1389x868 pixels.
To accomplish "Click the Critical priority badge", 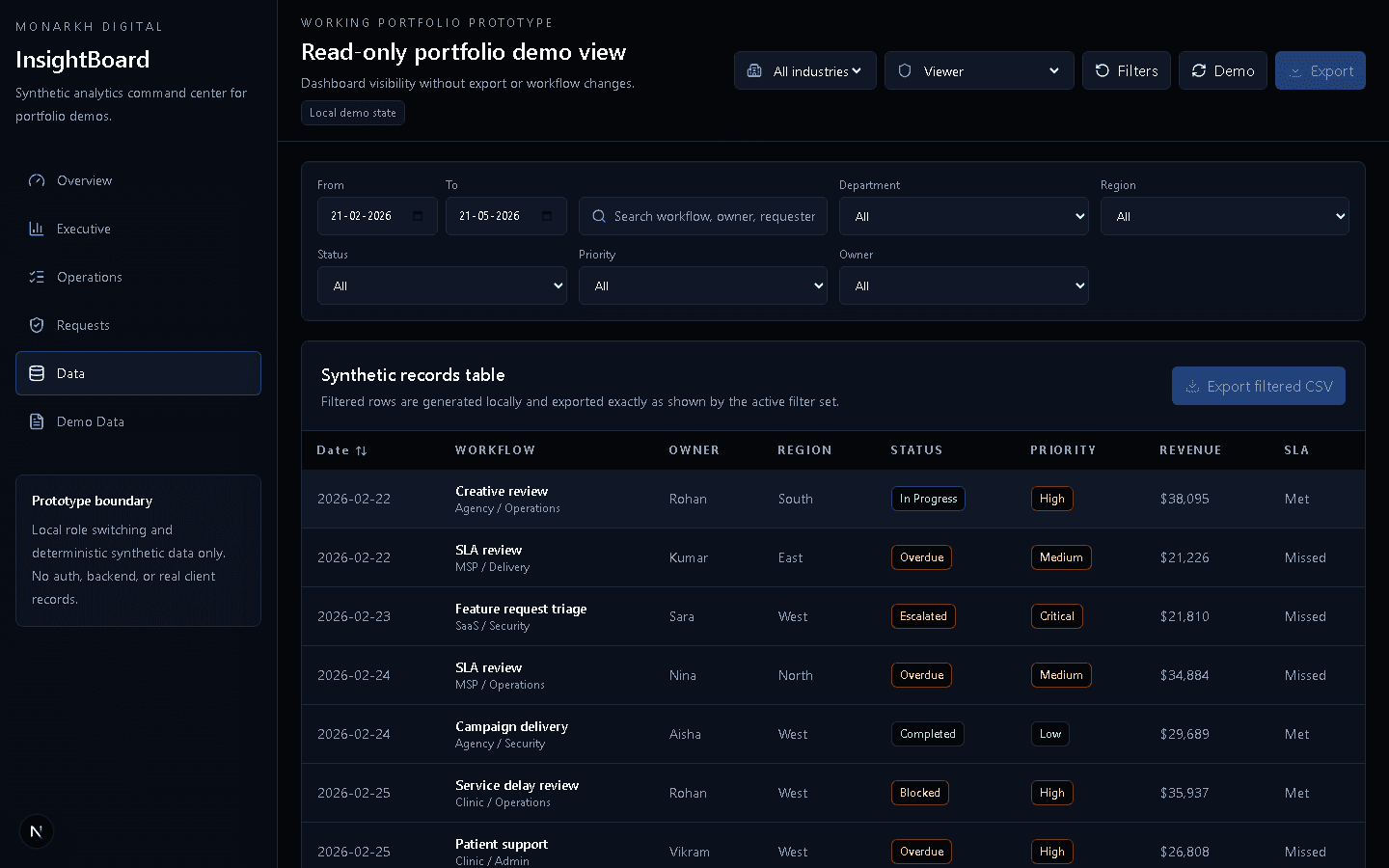I will pos(1057,616).
